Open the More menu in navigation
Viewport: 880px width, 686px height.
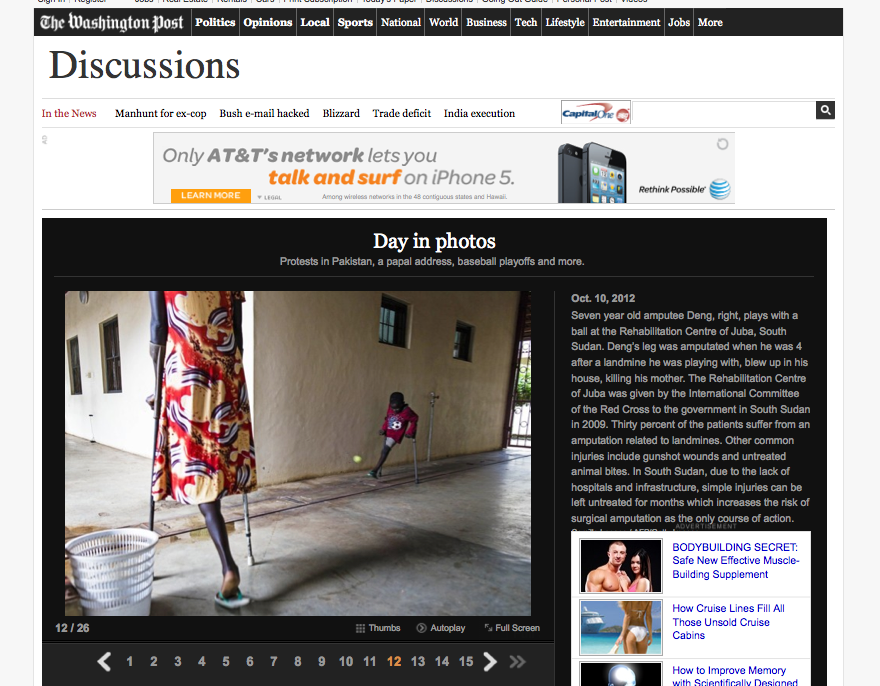point(710,22)
